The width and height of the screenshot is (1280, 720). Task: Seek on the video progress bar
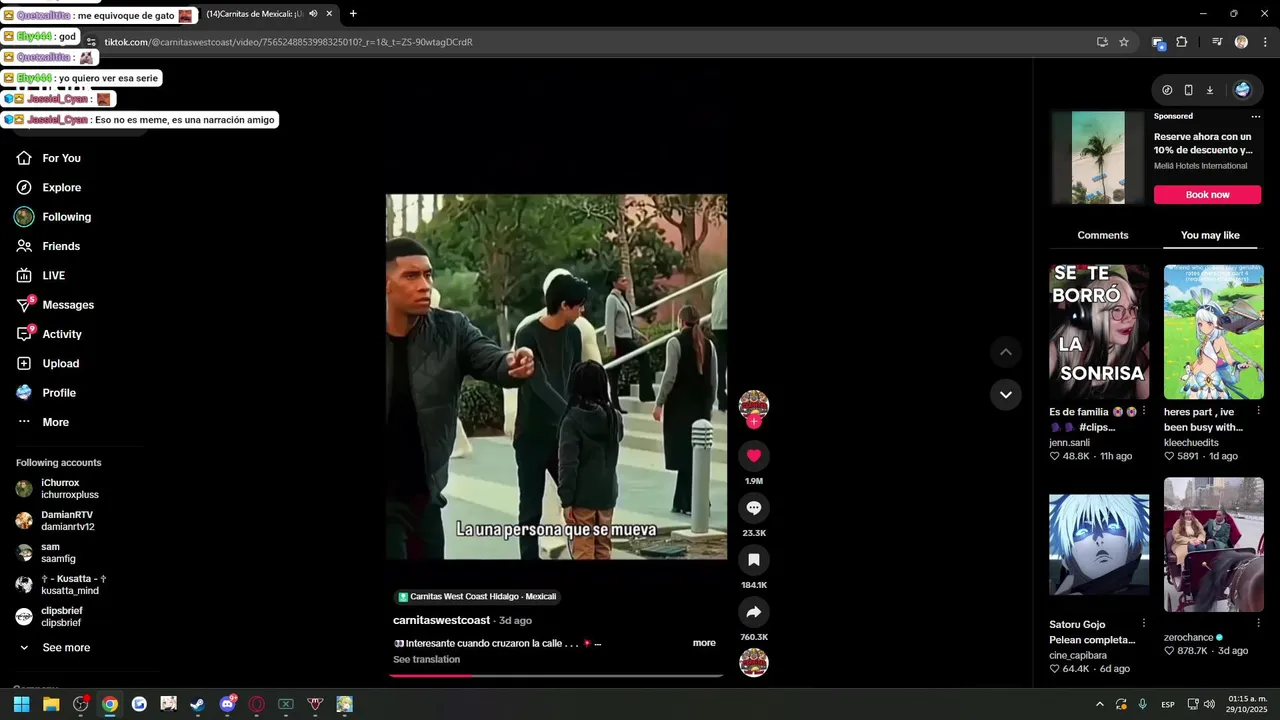tap(556, 675)
